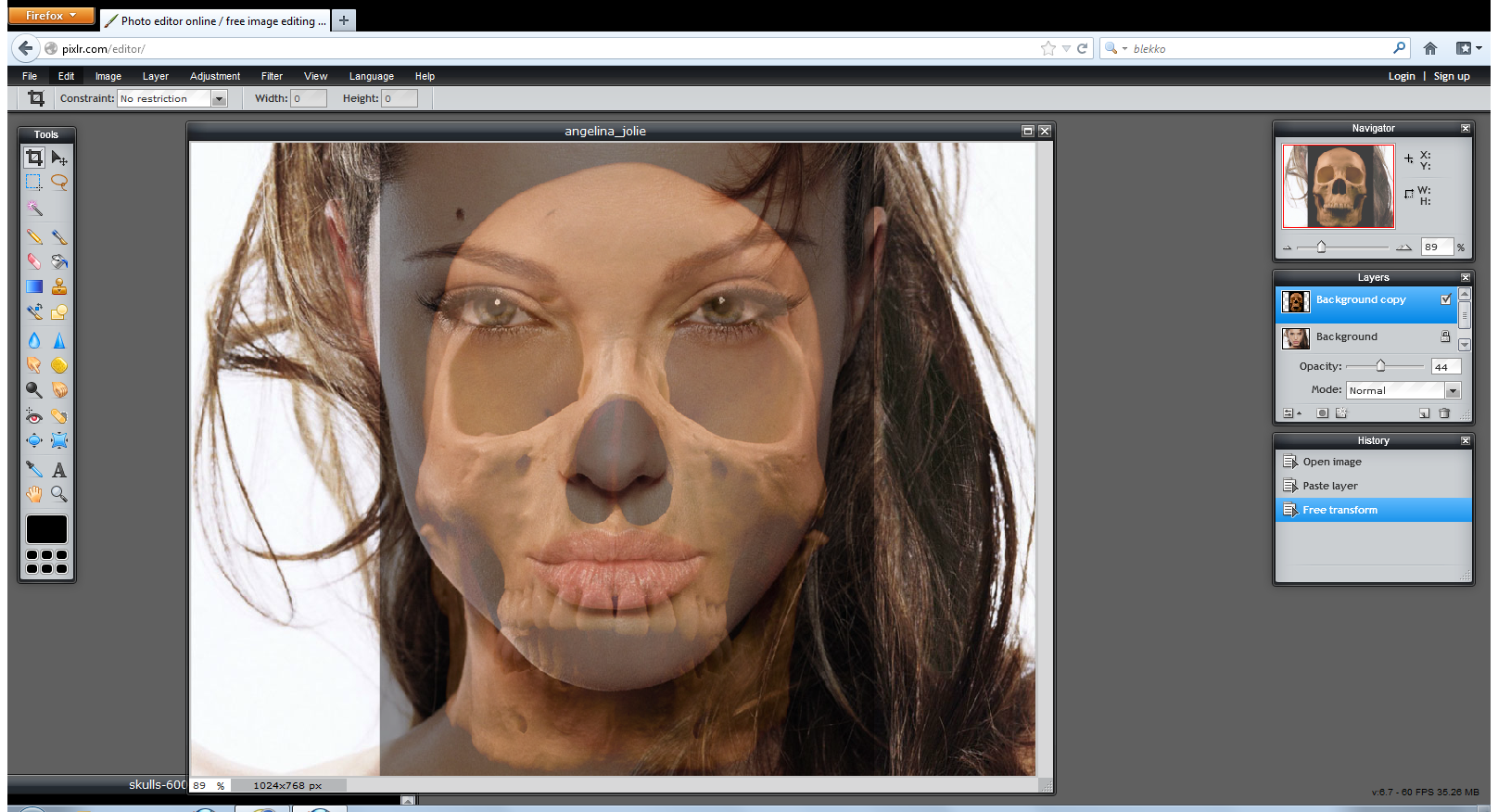Viewport: 1498px width, 812px height.
Task: Open the Edit menu
Action: [66, 76]
